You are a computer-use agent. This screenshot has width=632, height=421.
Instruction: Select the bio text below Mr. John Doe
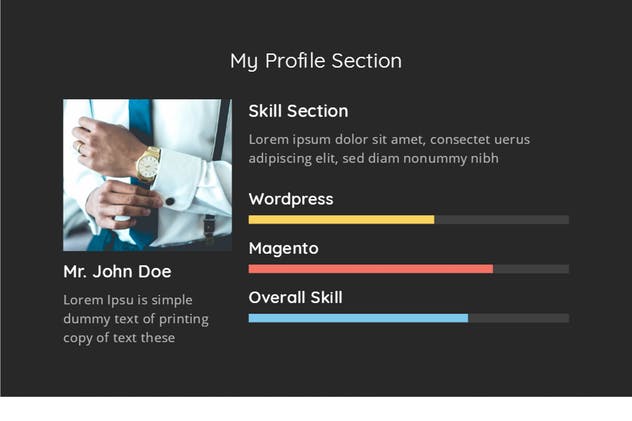pos(135,319)
